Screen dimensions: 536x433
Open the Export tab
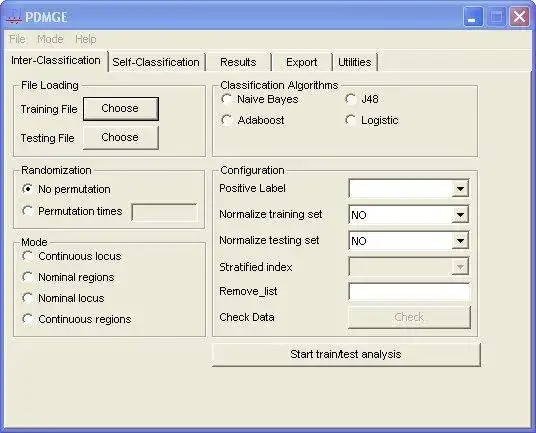[302, 62]
